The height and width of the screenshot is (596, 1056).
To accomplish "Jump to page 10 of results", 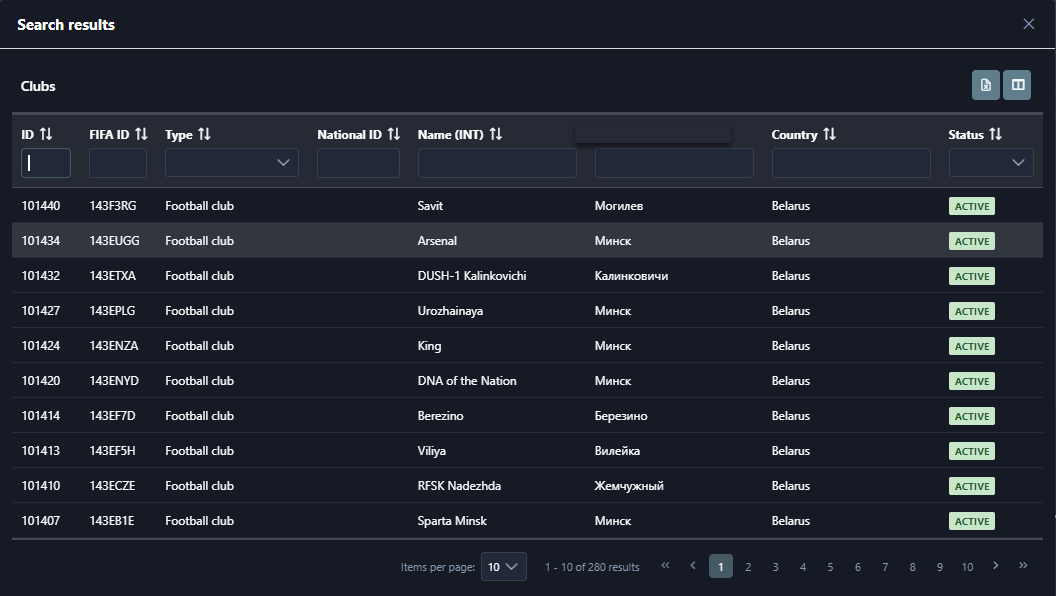I will pos(967,567).
